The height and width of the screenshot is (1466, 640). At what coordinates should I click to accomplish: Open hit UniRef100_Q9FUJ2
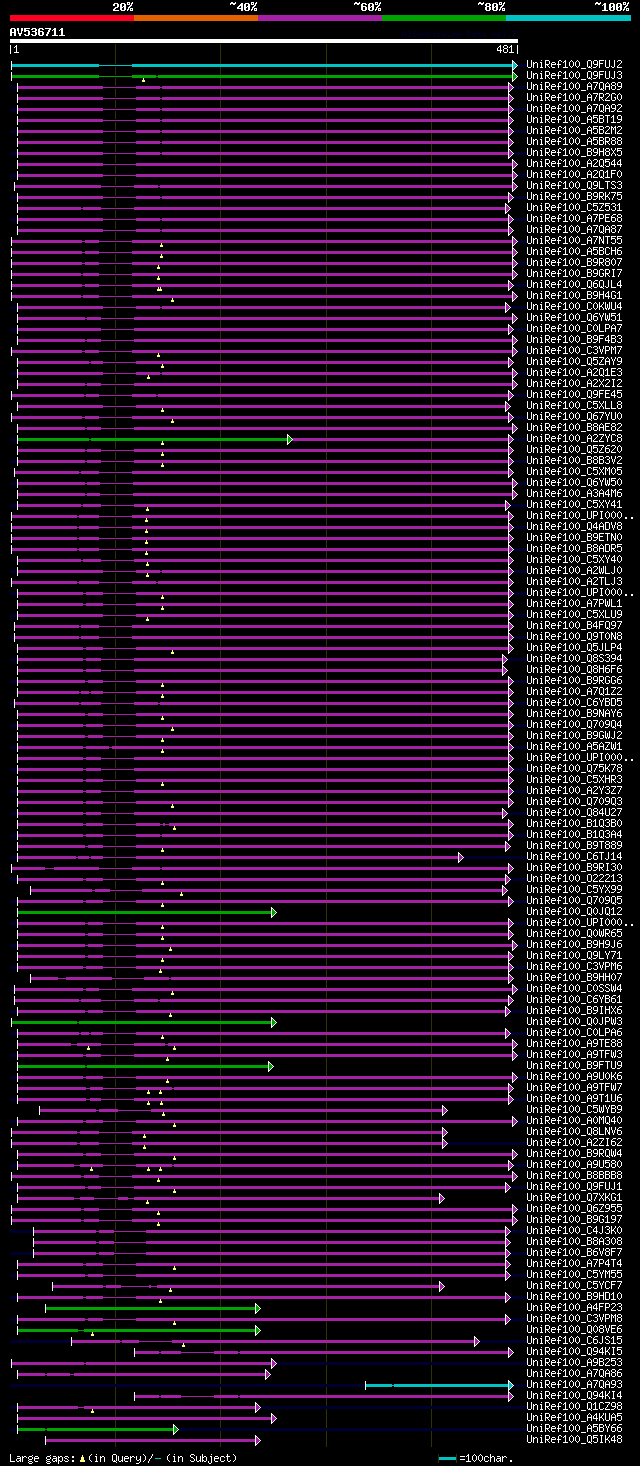click(x=575, y=64)
